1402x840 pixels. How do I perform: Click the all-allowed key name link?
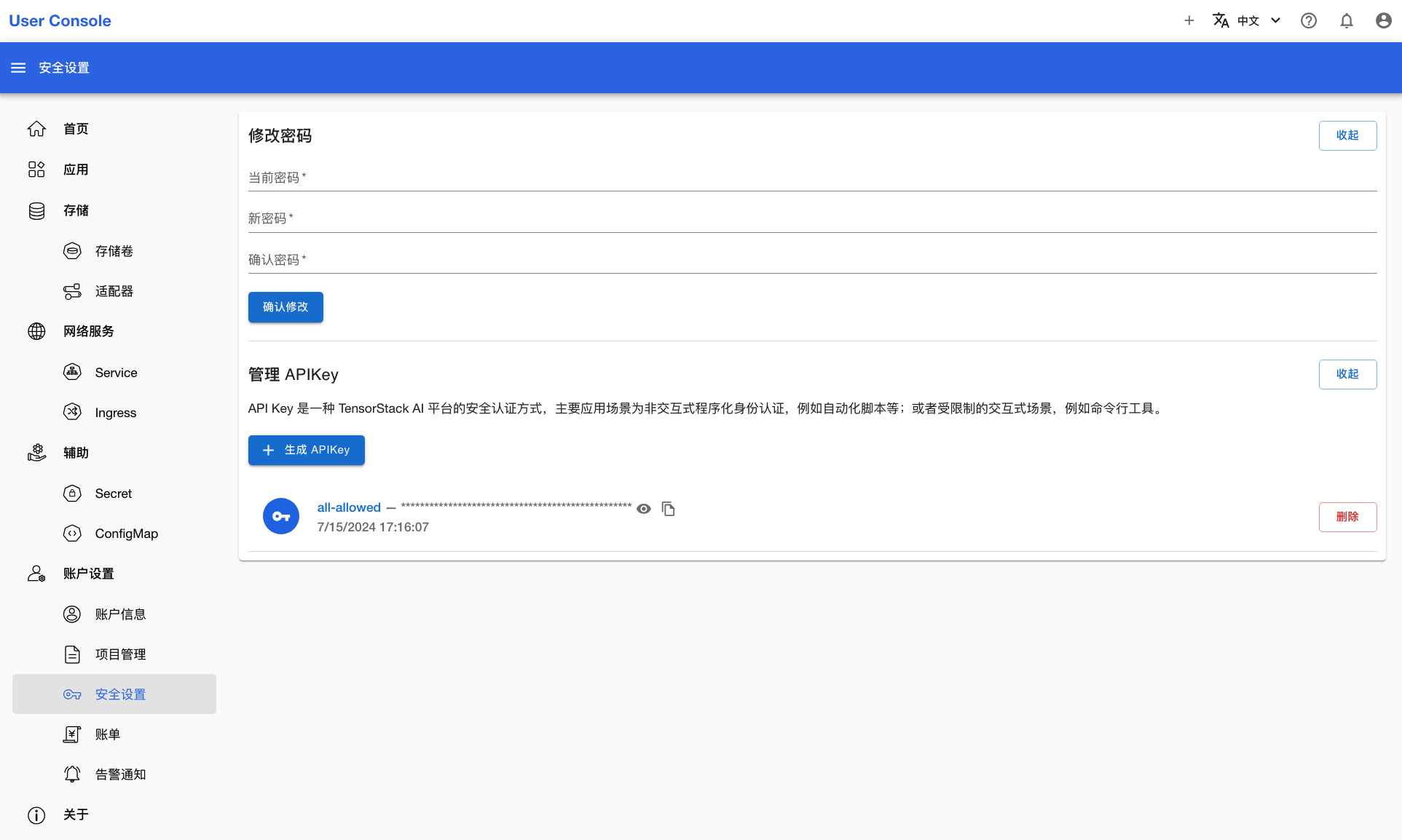click(x=349, y=507)
